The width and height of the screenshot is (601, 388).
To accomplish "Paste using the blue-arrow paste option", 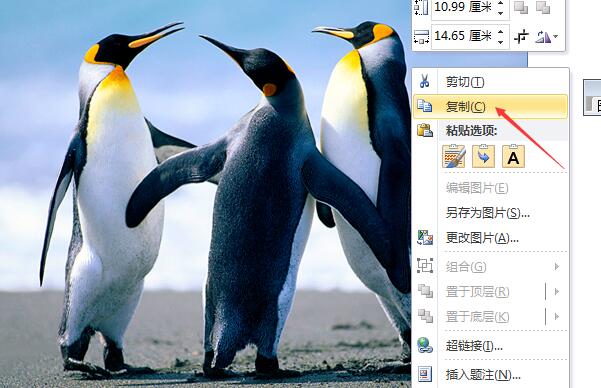I will coord(483,156).
